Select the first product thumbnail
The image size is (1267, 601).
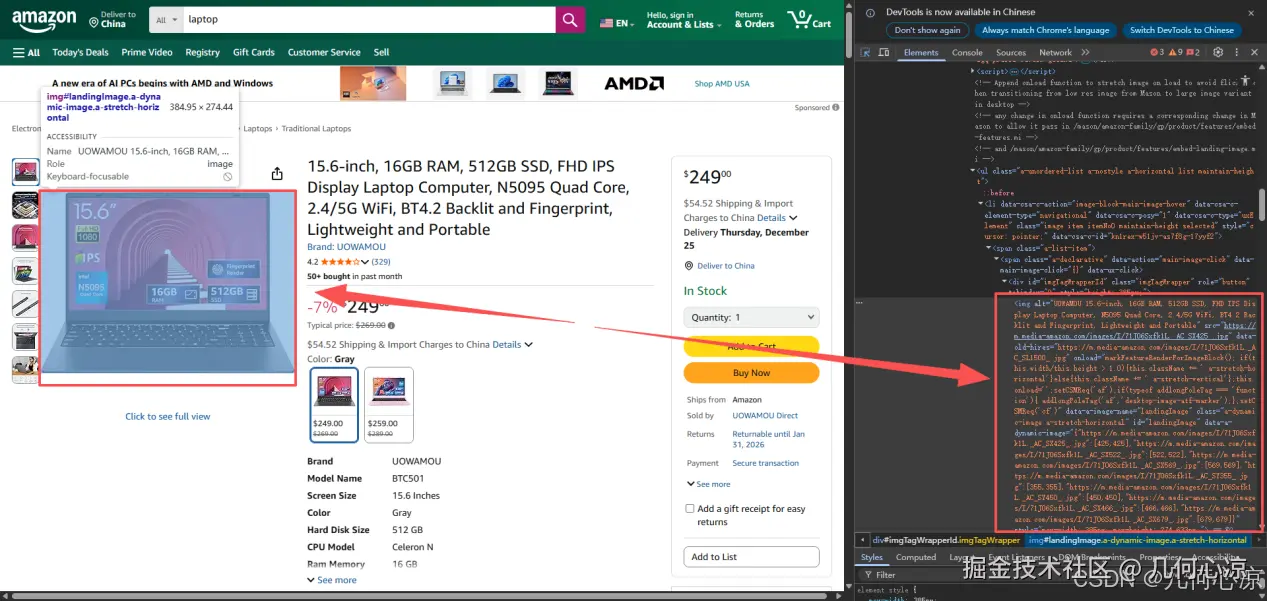pyautogui.click(x=25, y=172)
